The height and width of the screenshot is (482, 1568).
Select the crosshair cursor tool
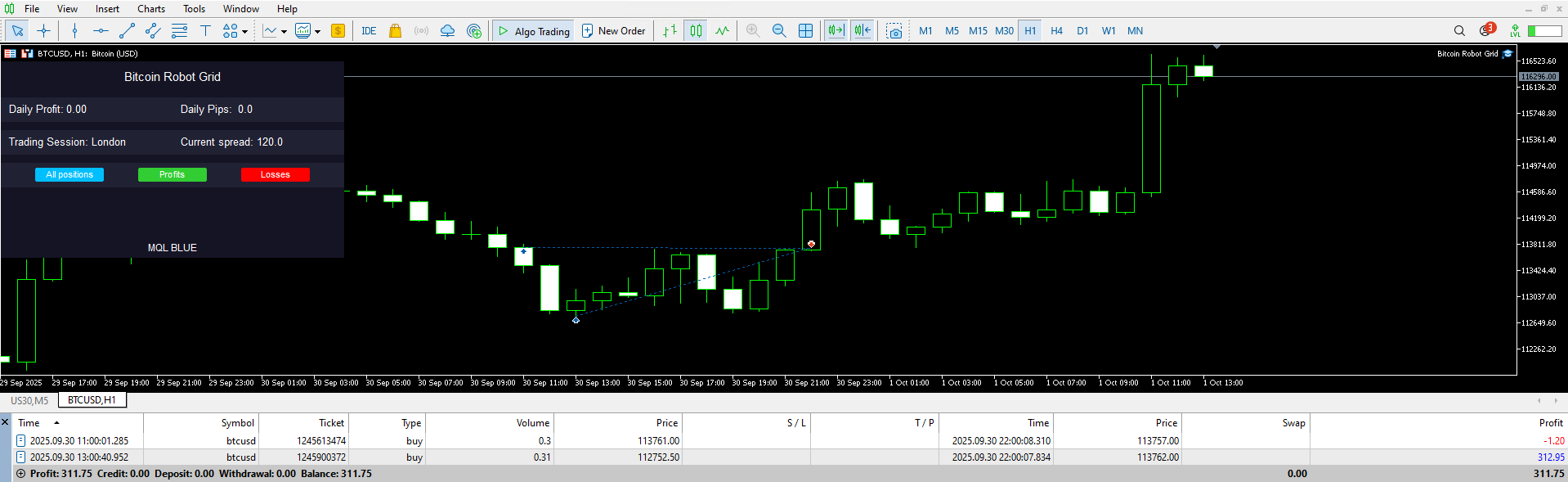[43, 31]
